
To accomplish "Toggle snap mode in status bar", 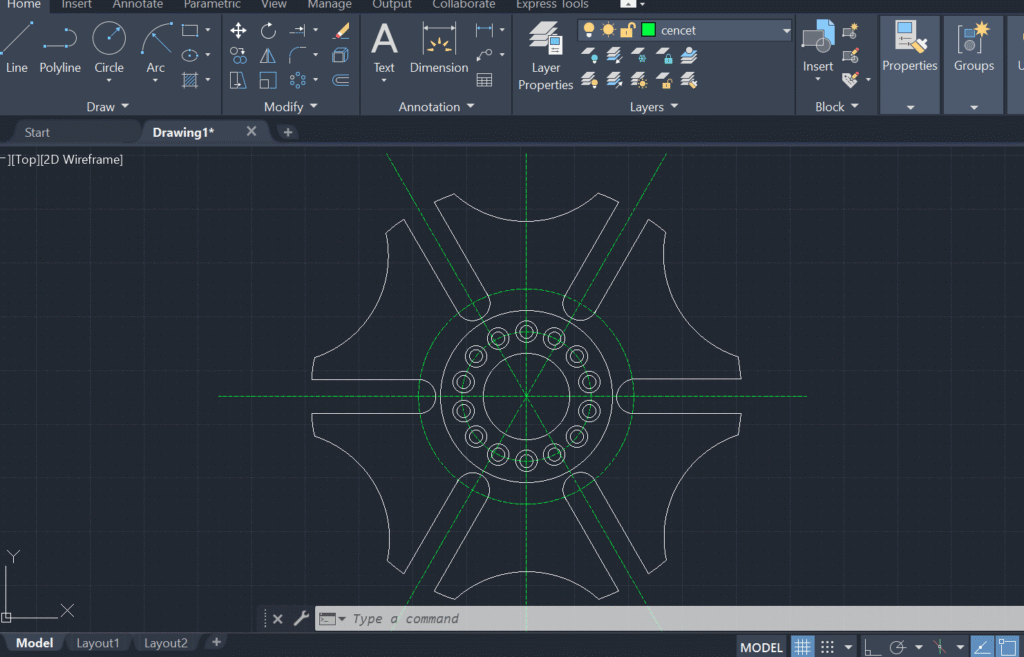I will pos(827,647).
